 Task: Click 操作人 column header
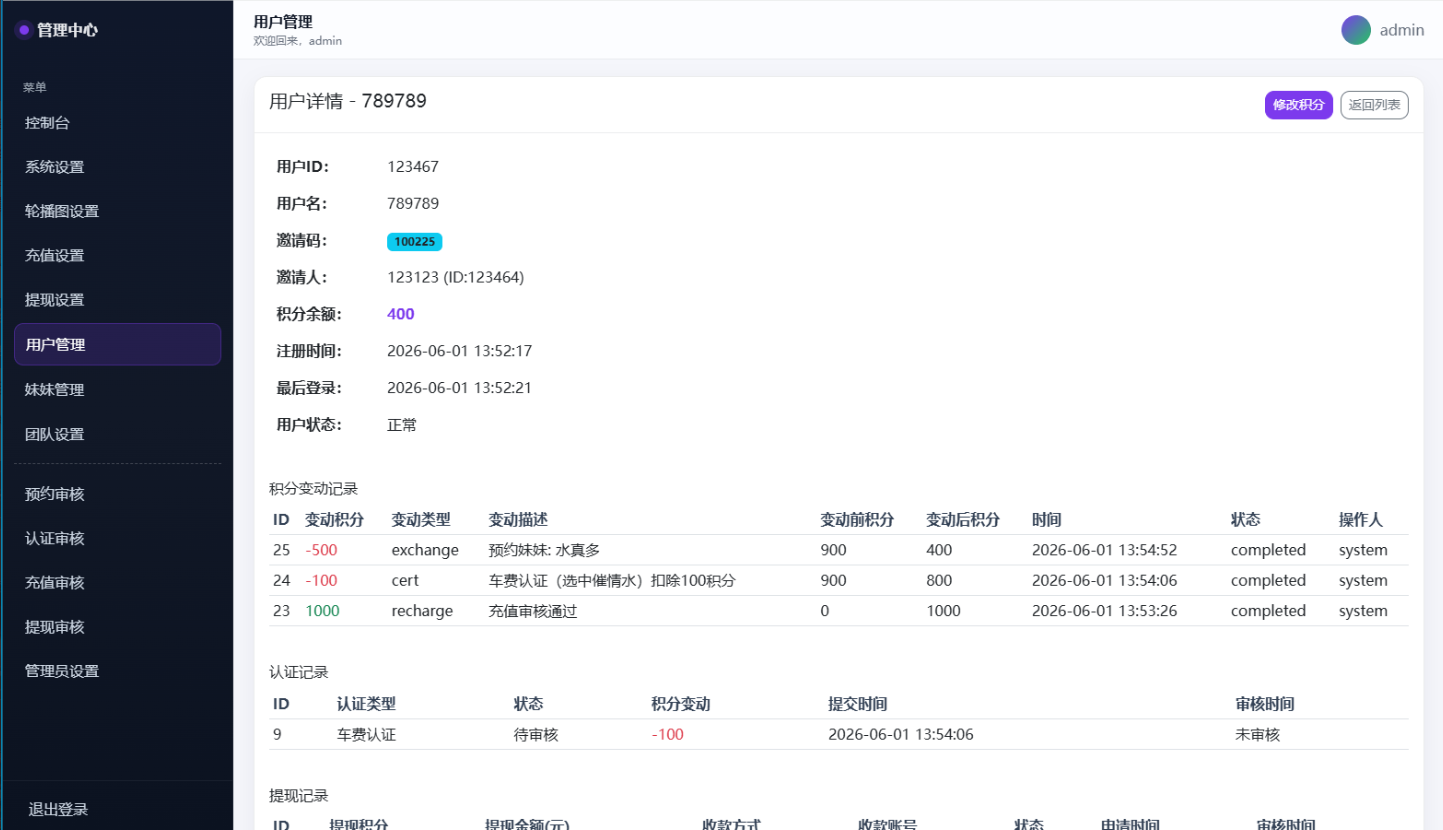[x=1361, y=520]
